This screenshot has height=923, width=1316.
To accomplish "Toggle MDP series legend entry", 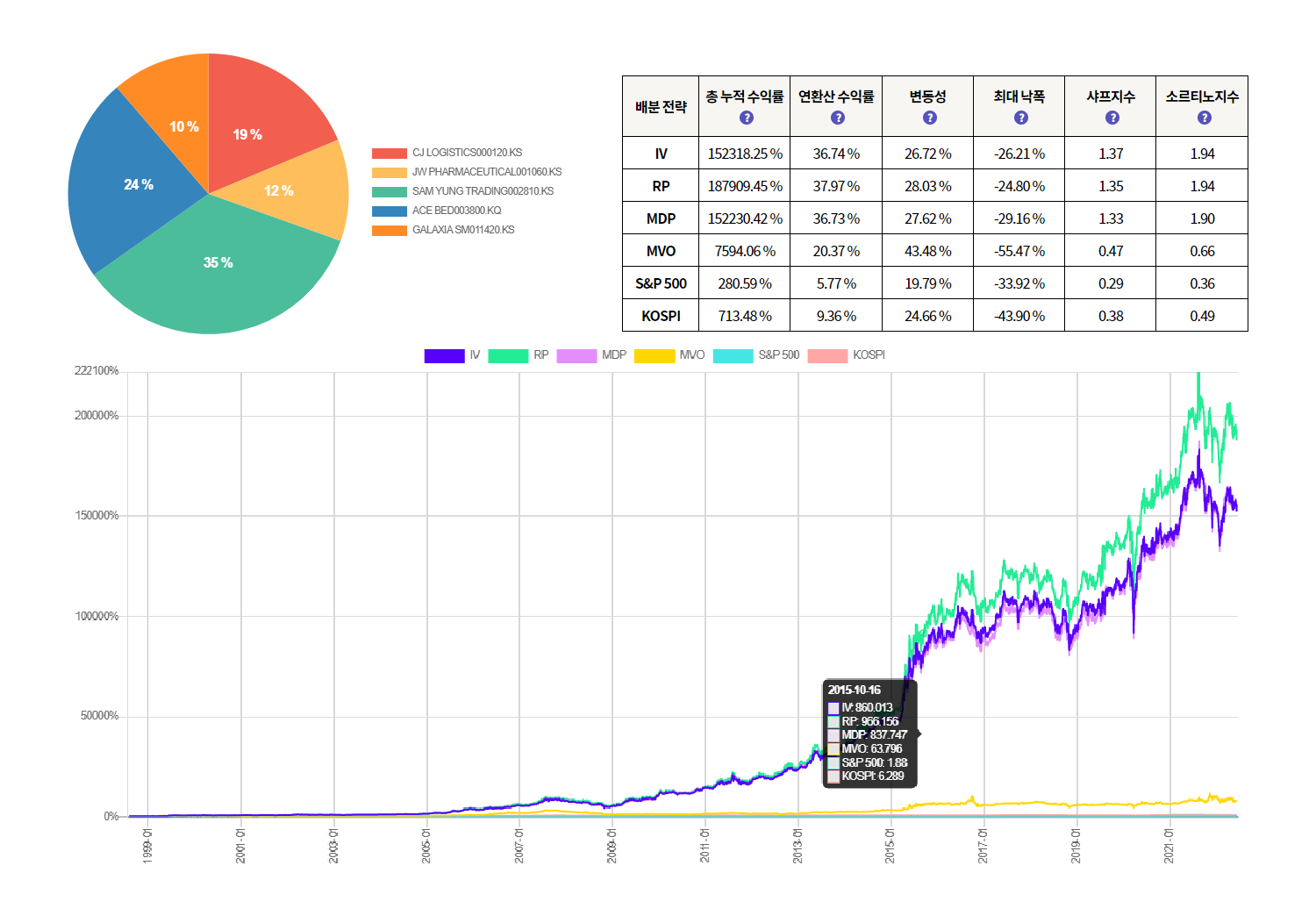I will [x=590, y=355].
